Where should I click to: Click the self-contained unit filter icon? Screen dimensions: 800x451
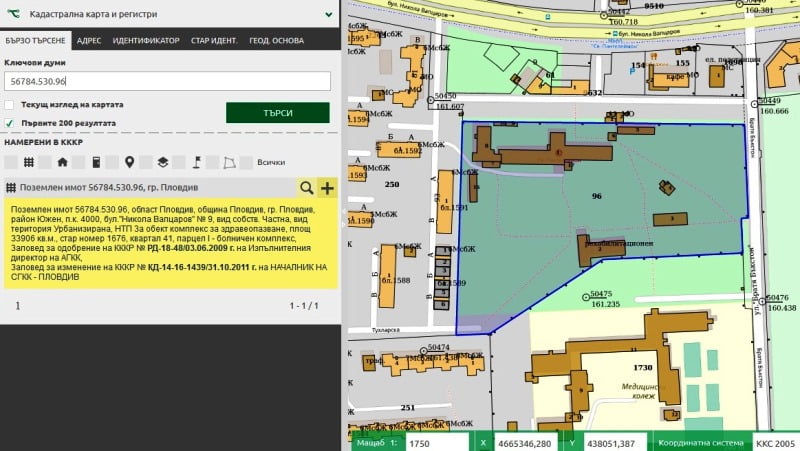tap(96, 162)
